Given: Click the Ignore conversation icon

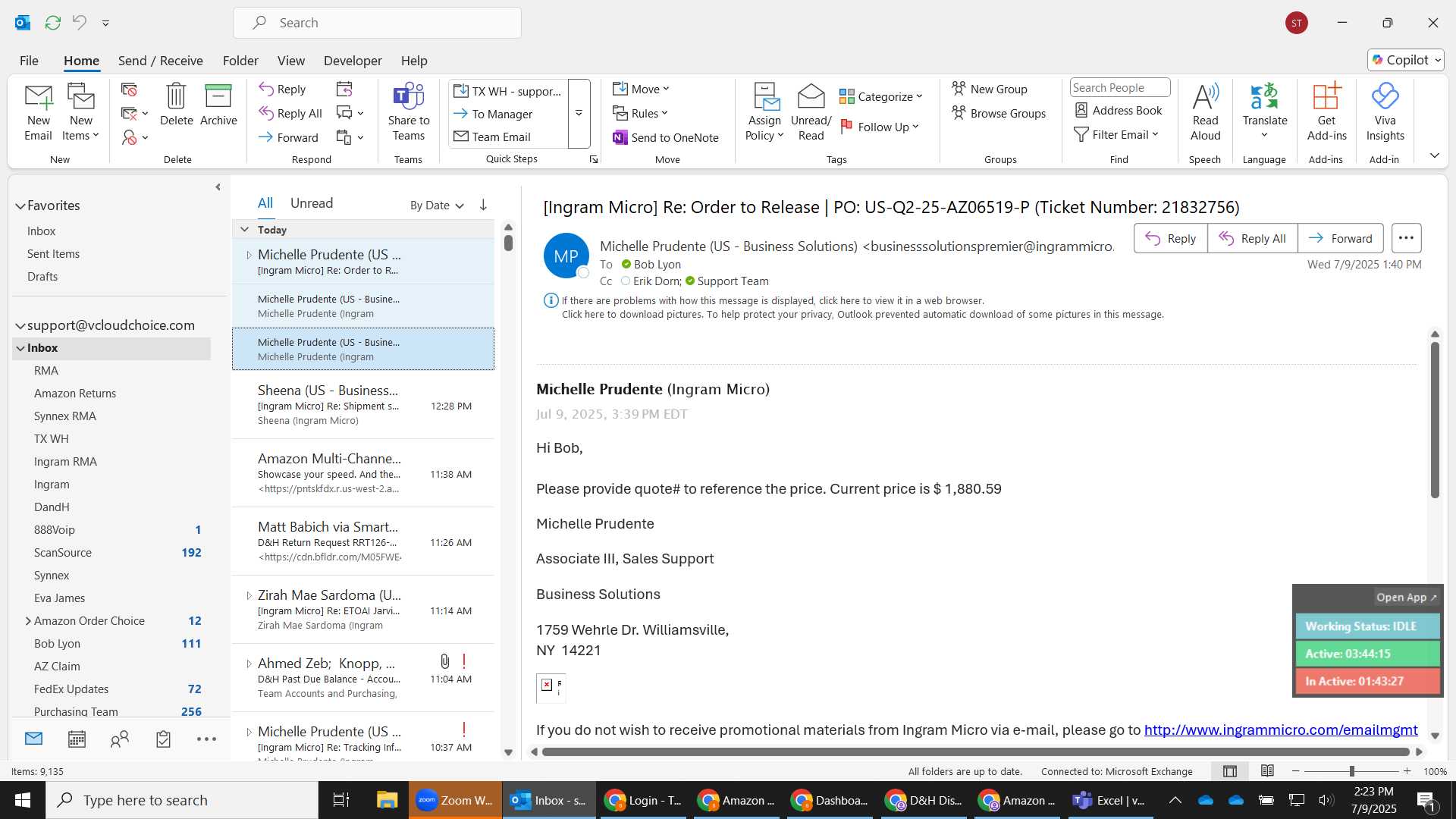Looking at the screenshot, I should pyautogui.click(x=129, y=89).
